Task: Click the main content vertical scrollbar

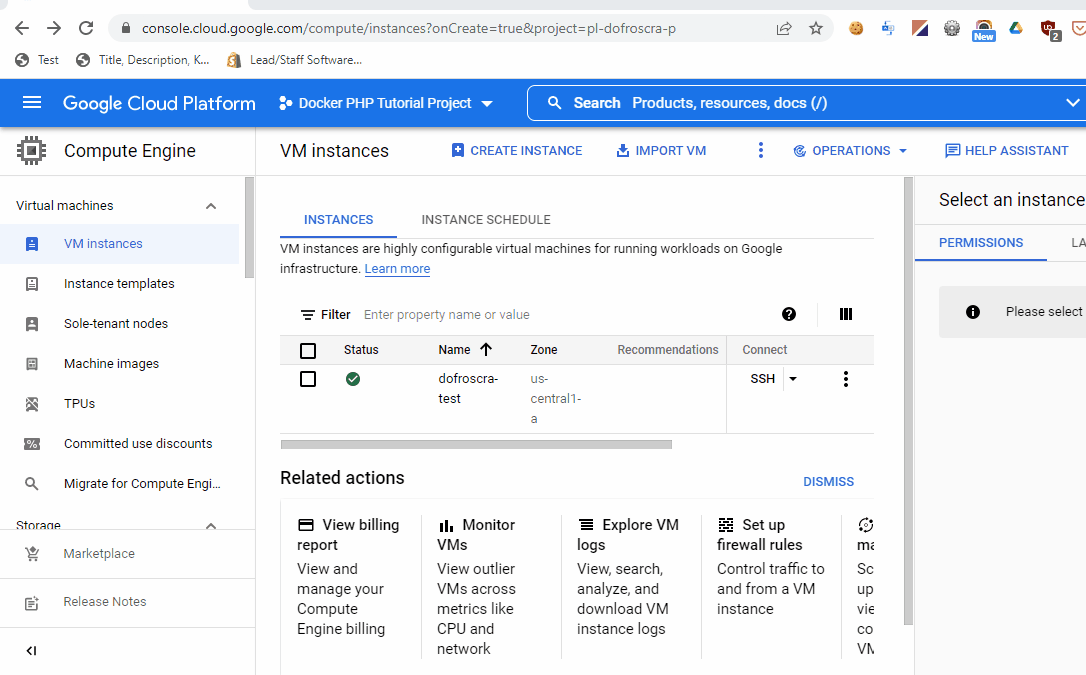Action: click(909, 402)
